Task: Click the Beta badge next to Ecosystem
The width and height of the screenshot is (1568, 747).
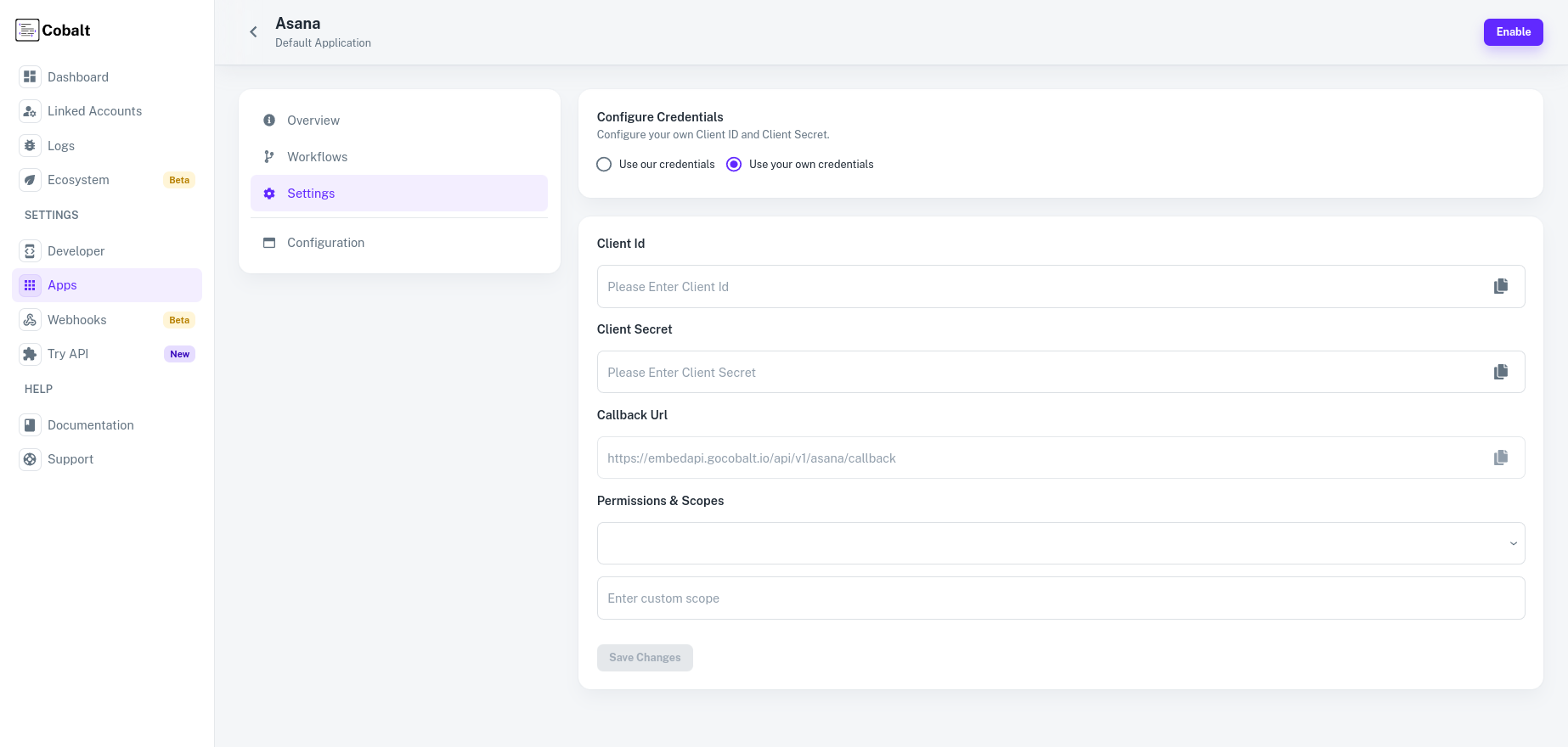Action: coord(179,180)
